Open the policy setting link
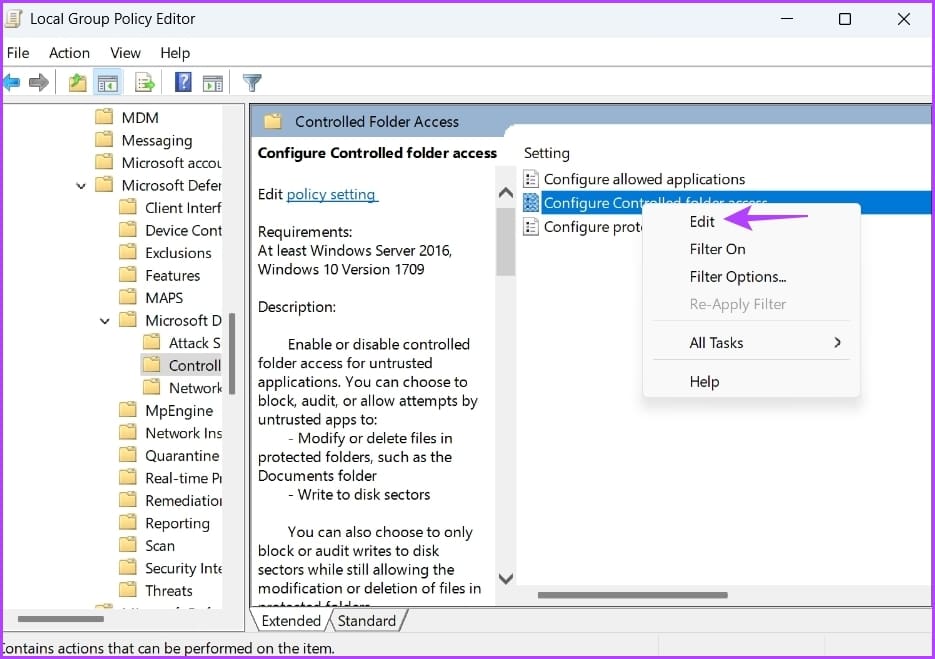 pyautogui.click(x=332, y=194)
